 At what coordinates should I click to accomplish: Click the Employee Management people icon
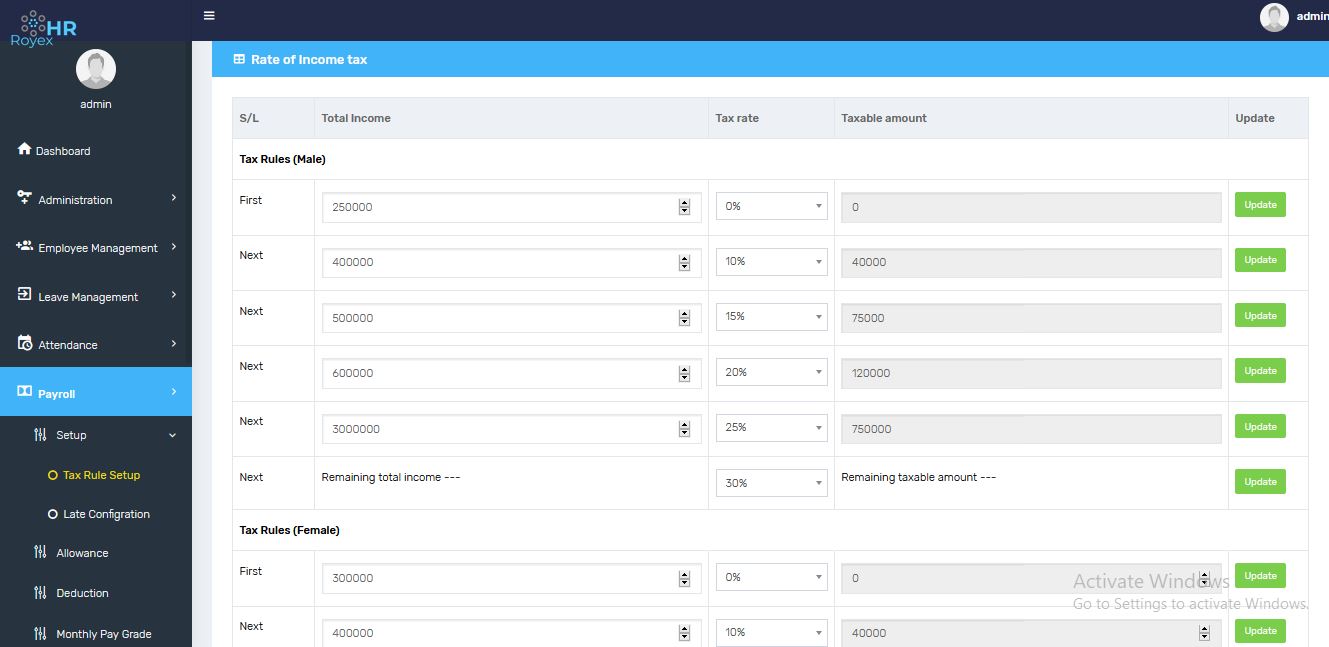pos(25,246)
